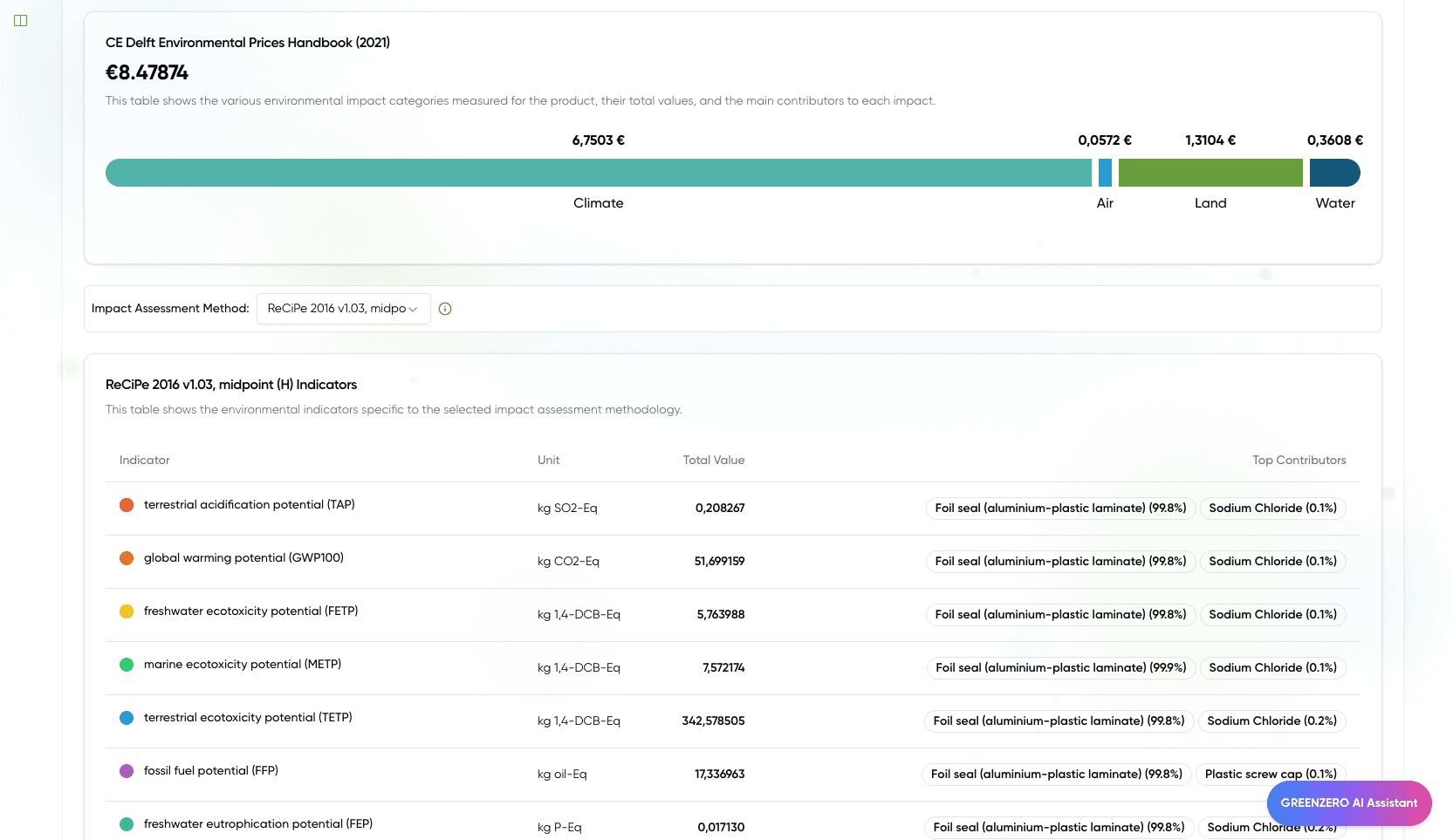Select the blue dot beside terrestrial ecotoxicity potential
1453x840 pixels.
(127, 717)
